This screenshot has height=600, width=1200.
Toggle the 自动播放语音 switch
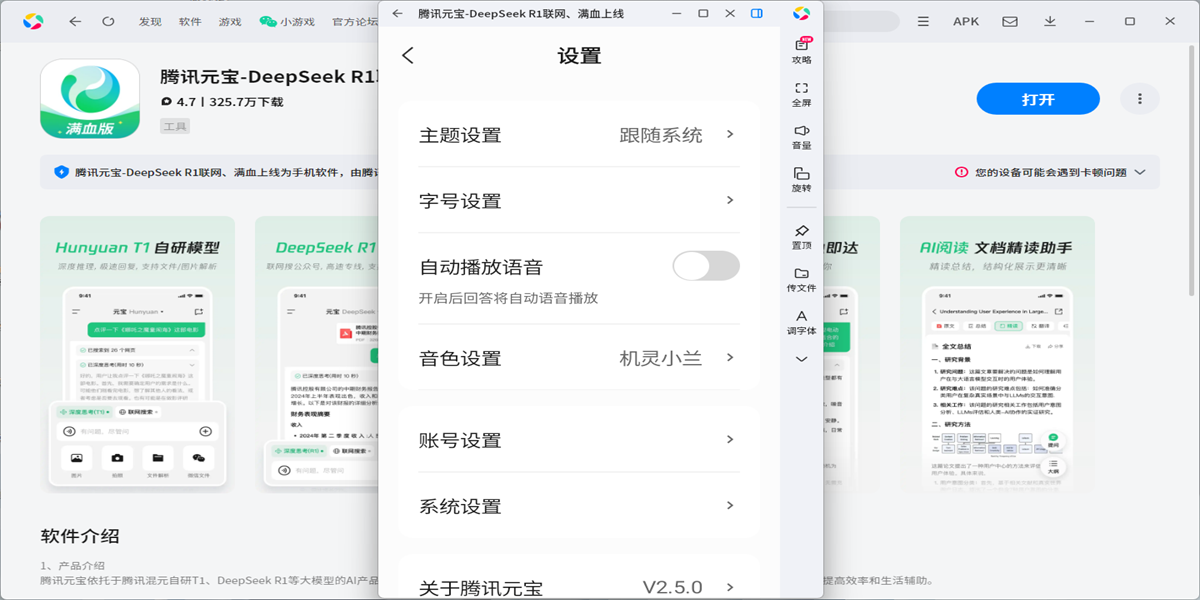(705, 266)
